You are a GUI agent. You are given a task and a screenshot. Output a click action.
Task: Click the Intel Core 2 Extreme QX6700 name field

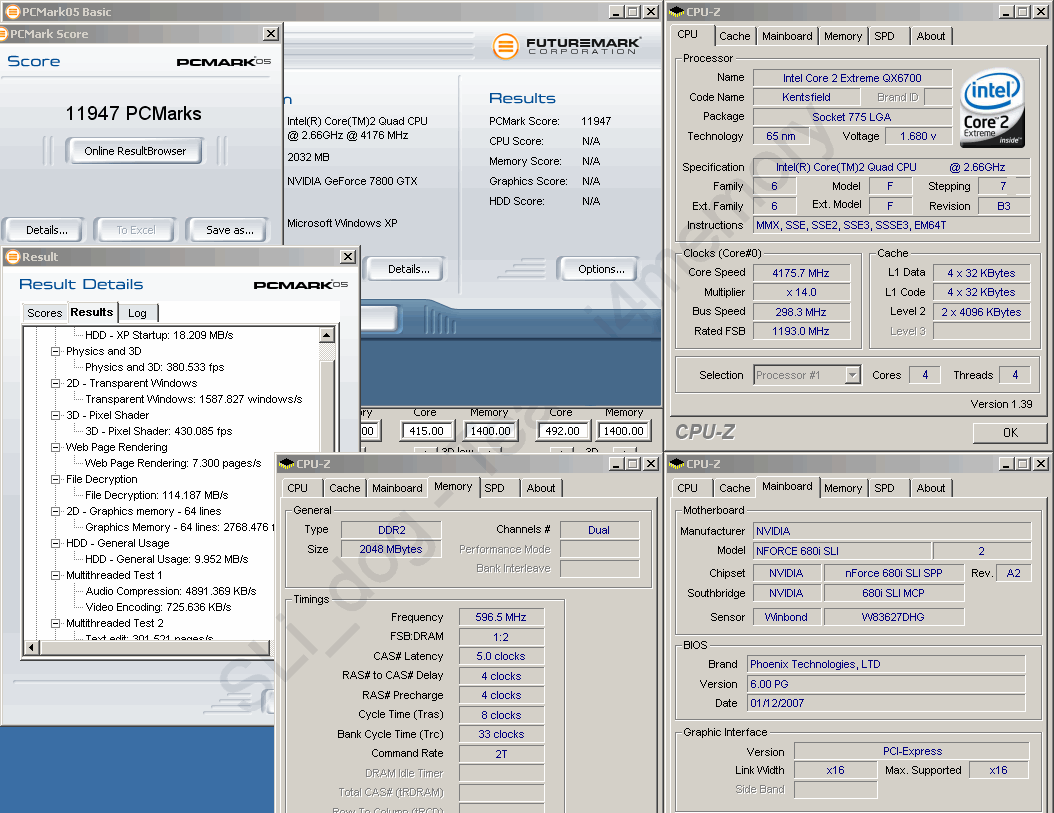(852, 78)
